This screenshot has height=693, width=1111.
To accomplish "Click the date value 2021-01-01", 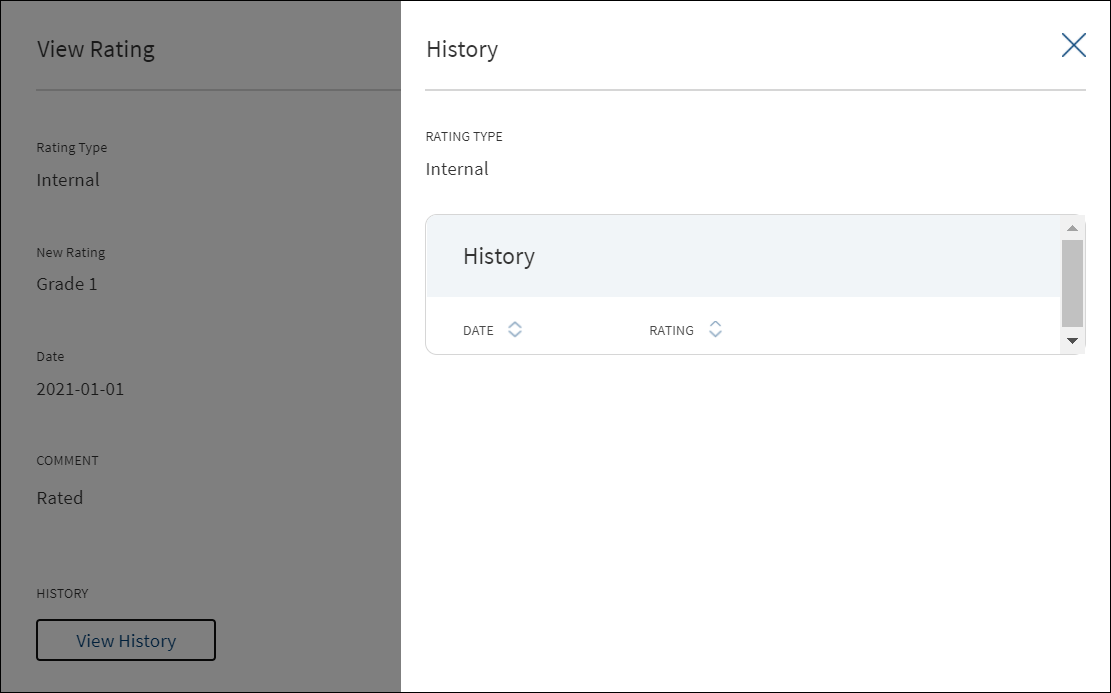I will click(x=80, y=389).
